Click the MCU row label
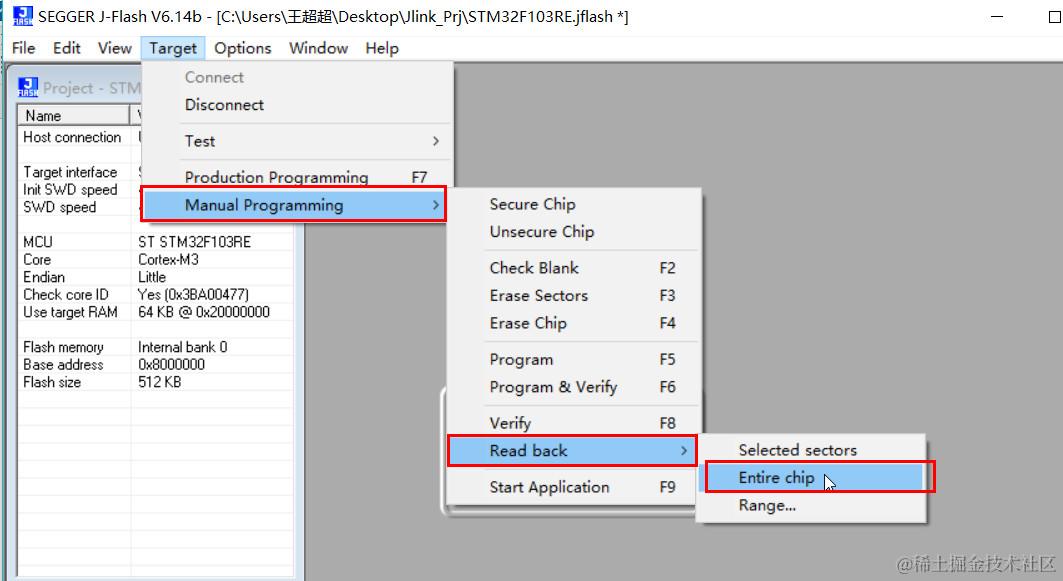The image size is (1063, 581). click(x=38, y=242)
